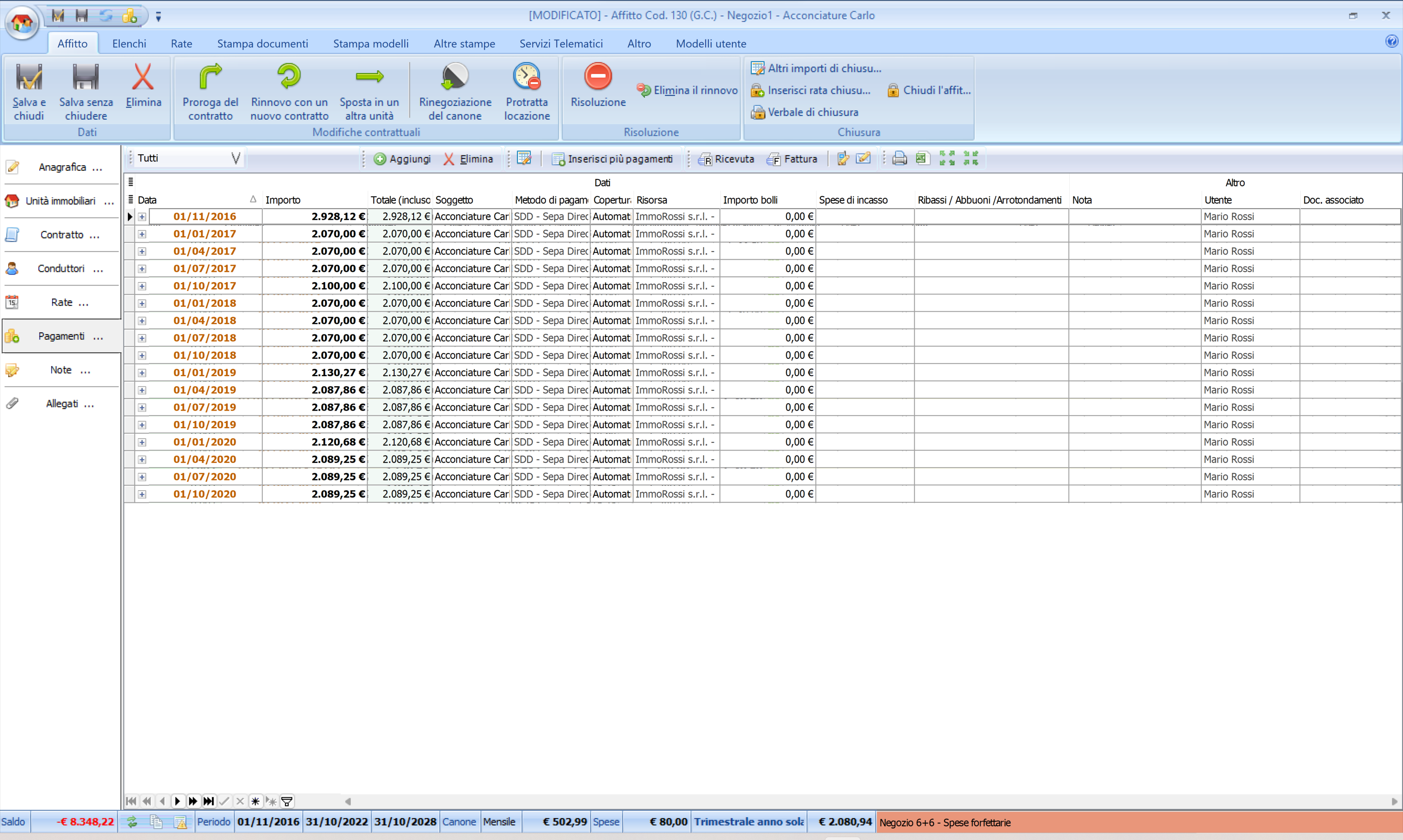Click Chiudi l'affitto button
The image size is (1403, 840).
928,90
